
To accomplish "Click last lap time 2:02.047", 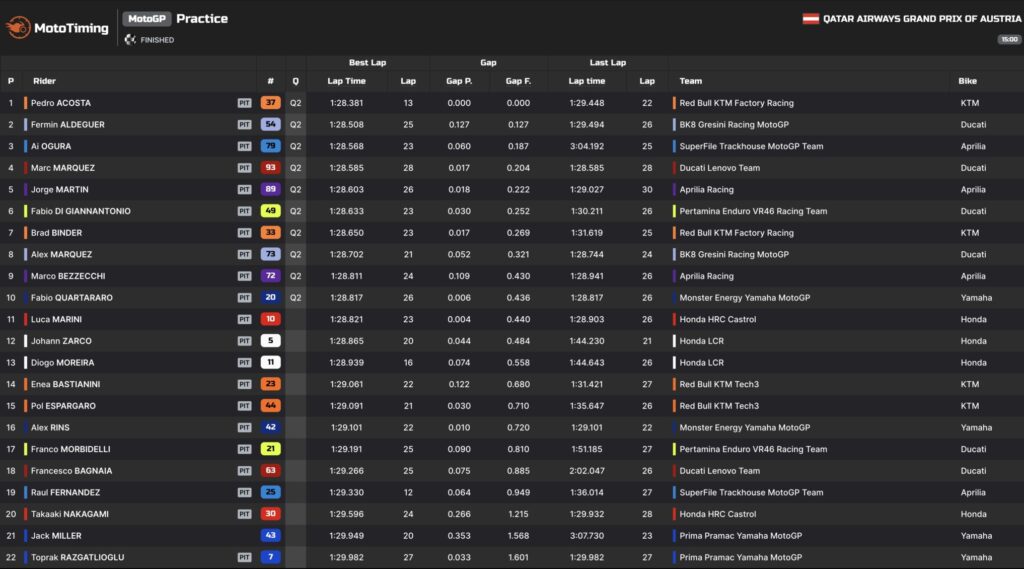I will click(586, 471).
